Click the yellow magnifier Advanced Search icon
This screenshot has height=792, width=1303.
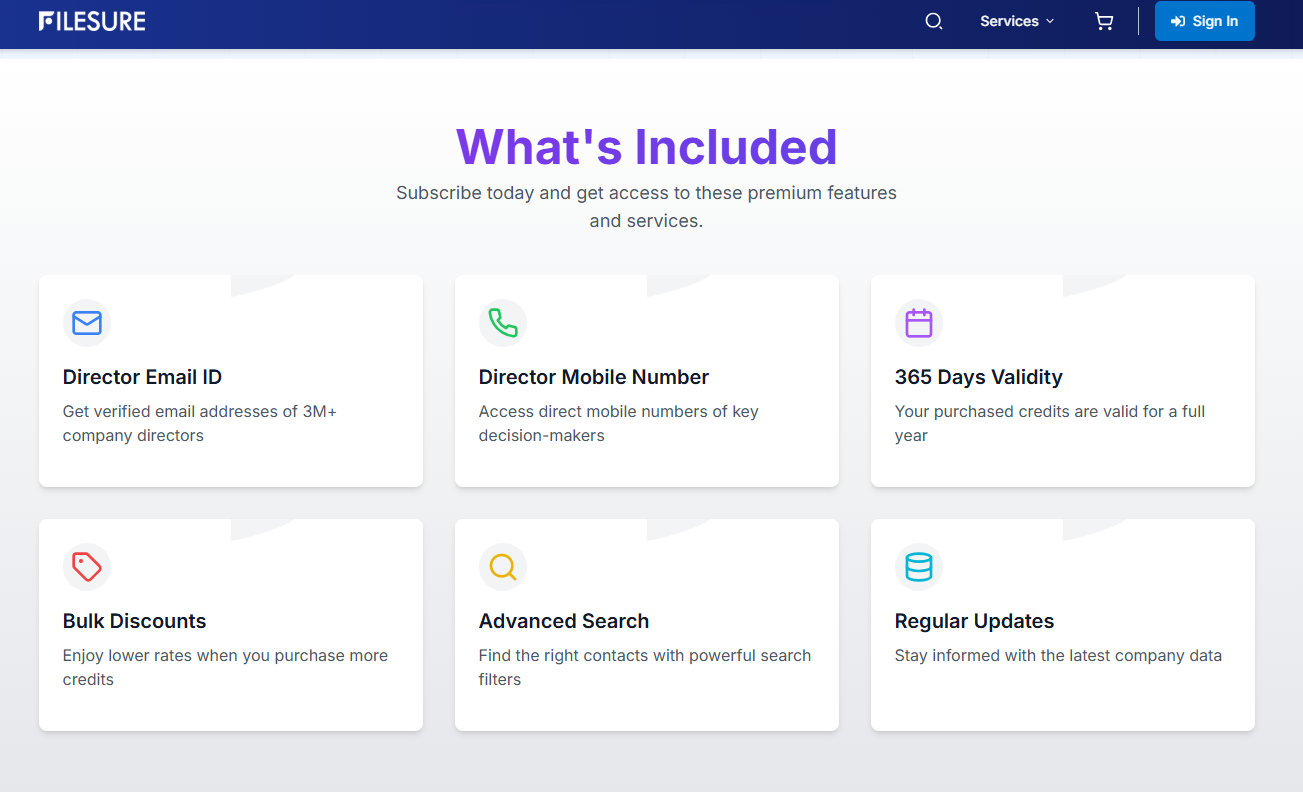503,567
